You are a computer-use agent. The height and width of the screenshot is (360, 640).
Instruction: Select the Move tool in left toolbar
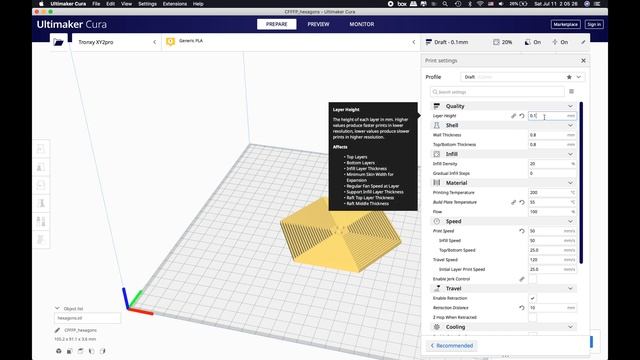pyautogui.click(x=41, y=149)
